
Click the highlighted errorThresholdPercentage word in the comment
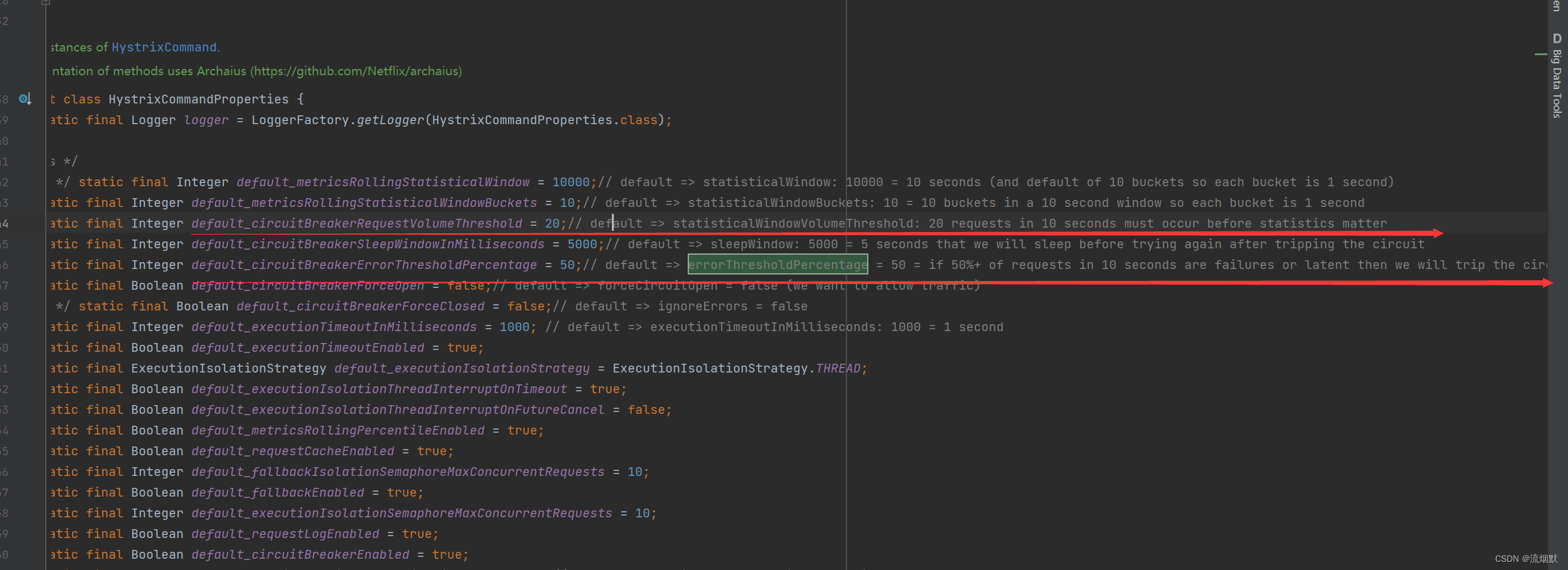[778, 265]
